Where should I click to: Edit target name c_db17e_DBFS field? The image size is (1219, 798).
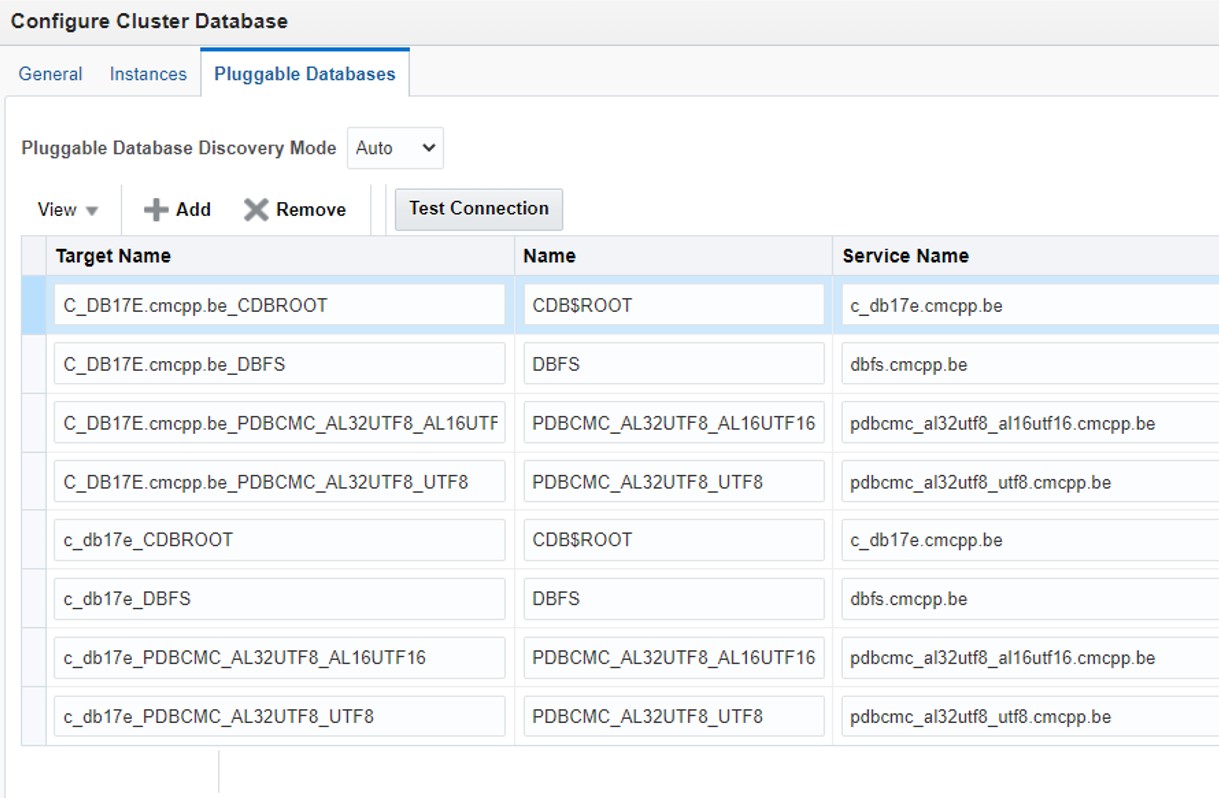click(279, 599)
